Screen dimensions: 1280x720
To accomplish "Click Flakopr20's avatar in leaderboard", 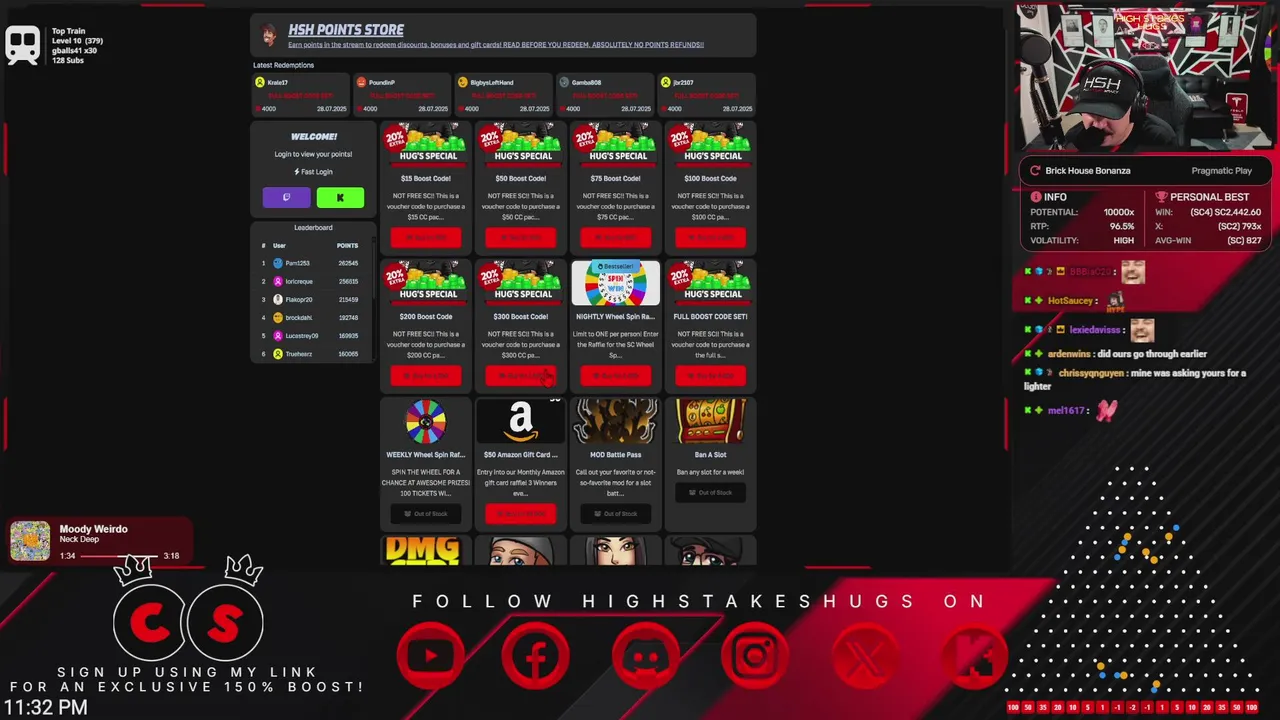I will 278,299.
